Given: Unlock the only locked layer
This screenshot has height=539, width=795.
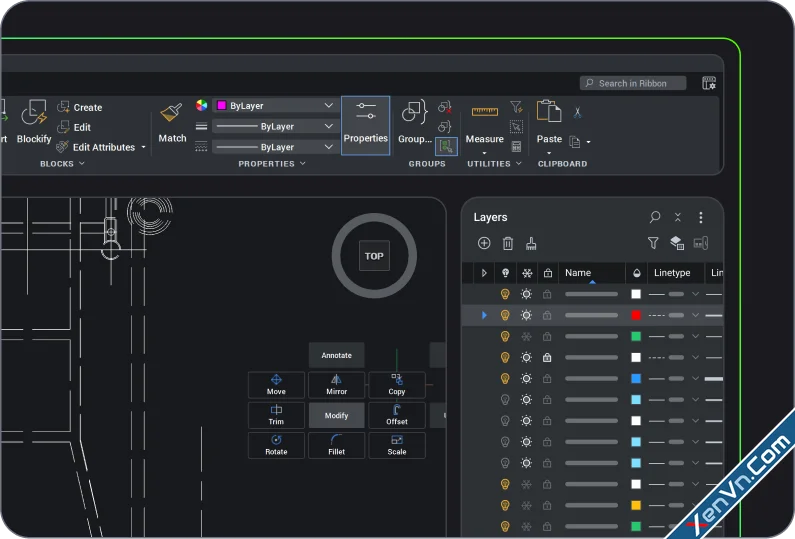Looking at the screenshot, I should [x=547, y=357].
